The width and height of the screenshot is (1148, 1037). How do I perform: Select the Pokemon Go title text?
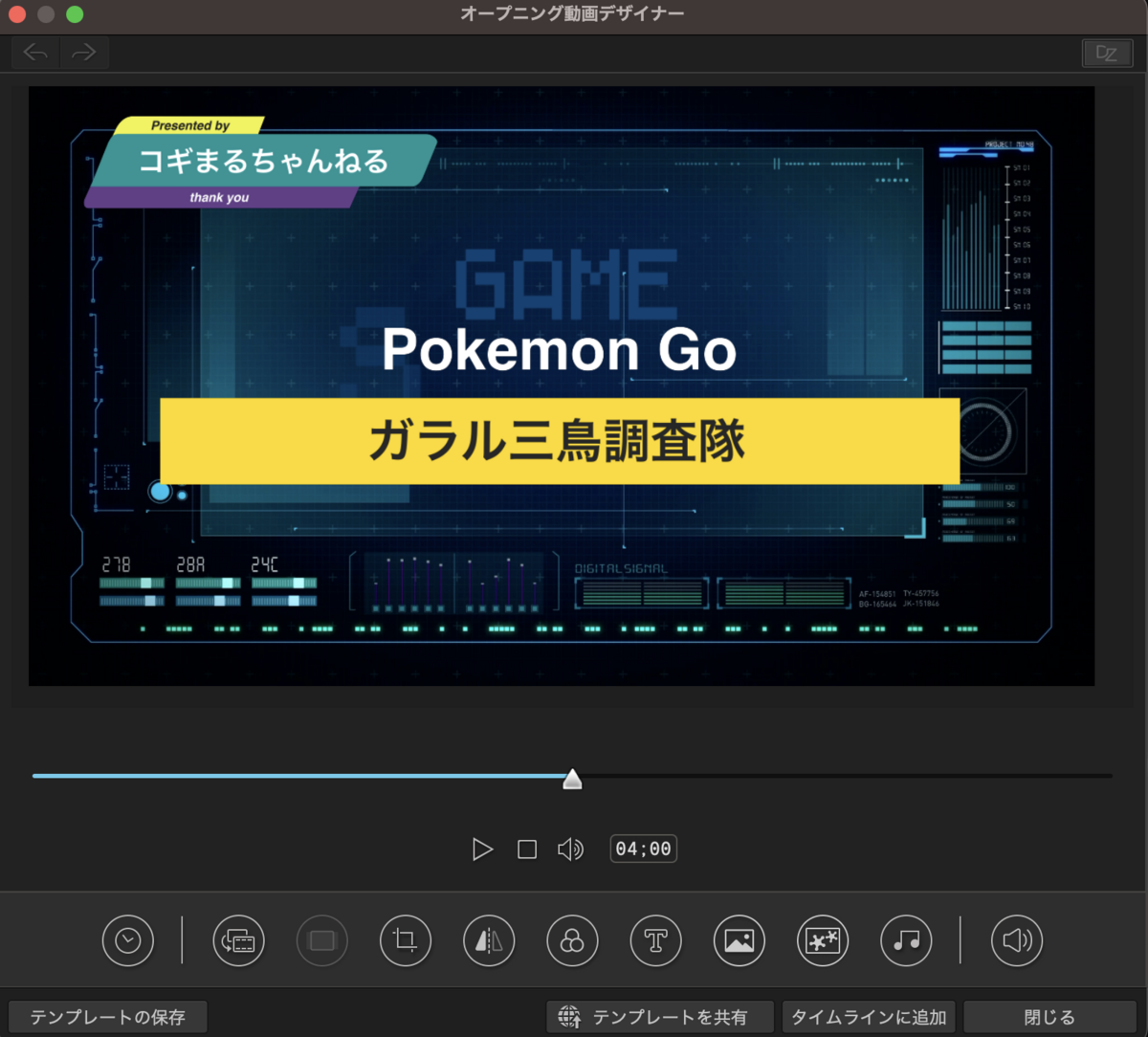coord(560,350)
